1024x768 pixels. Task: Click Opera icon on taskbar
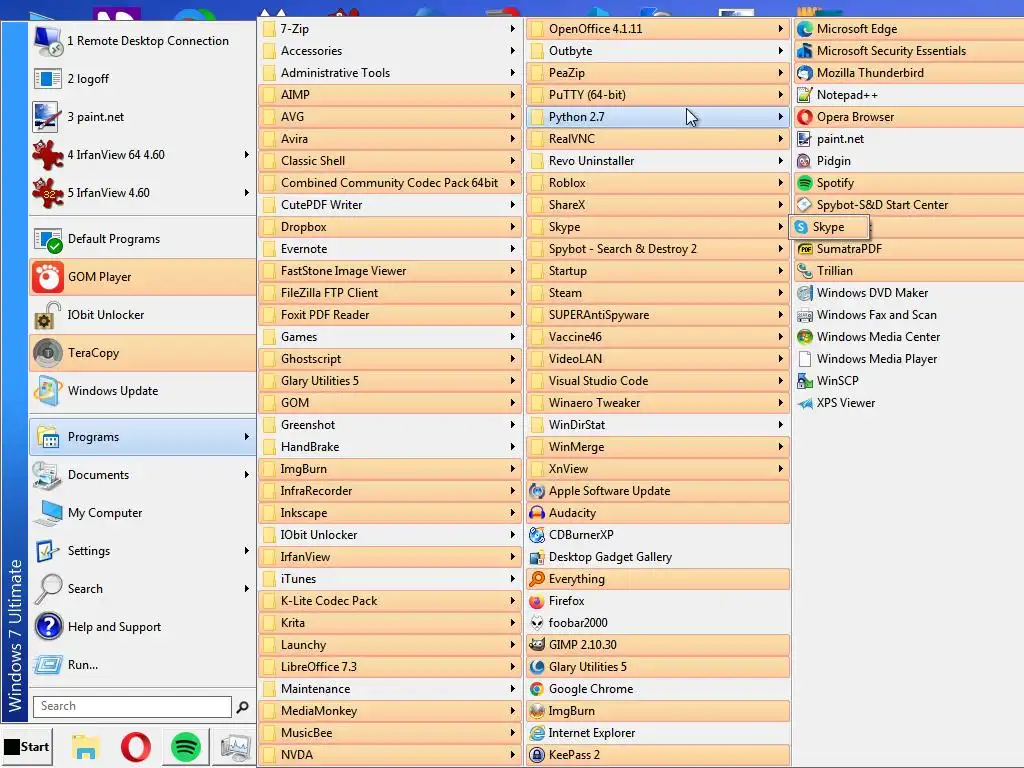tap(136, 747)
